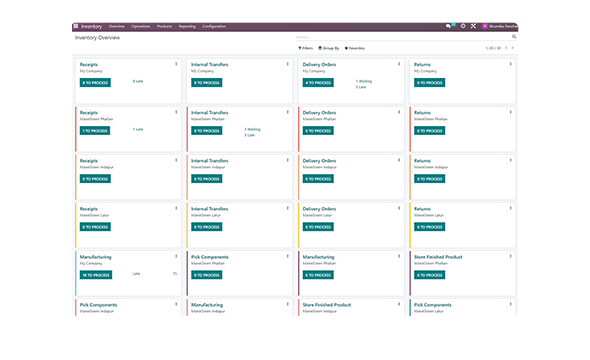Open the Reporting menu
The width and height of the screenshot is (590, 360).
[187, 26]
